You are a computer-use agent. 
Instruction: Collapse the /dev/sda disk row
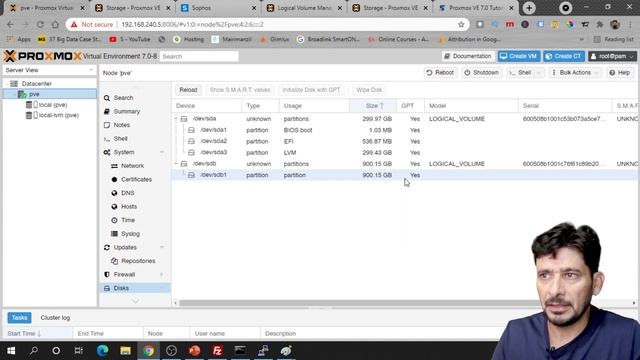point(176,119)
